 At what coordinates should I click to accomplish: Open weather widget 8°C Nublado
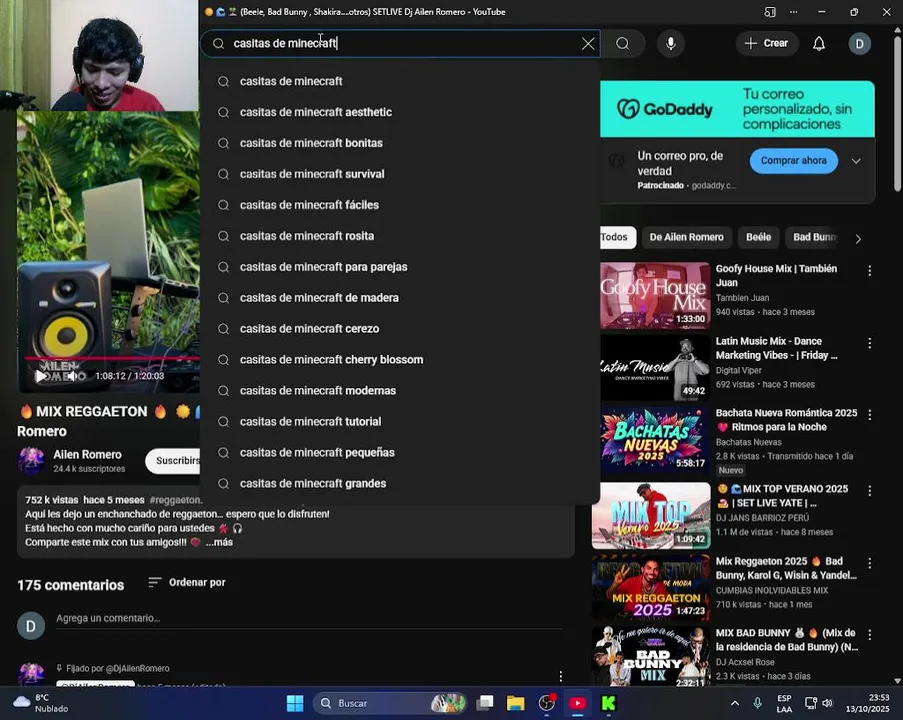click(40, 703)
